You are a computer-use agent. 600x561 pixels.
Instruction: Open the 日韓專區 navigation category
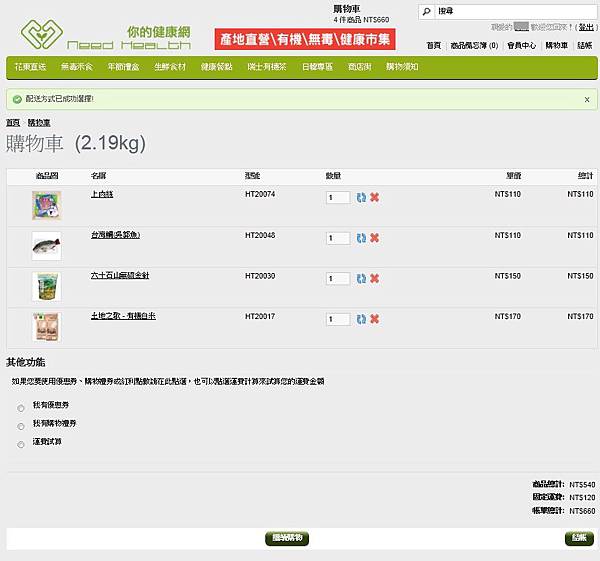pyautogui.click(x=317, y=67)
